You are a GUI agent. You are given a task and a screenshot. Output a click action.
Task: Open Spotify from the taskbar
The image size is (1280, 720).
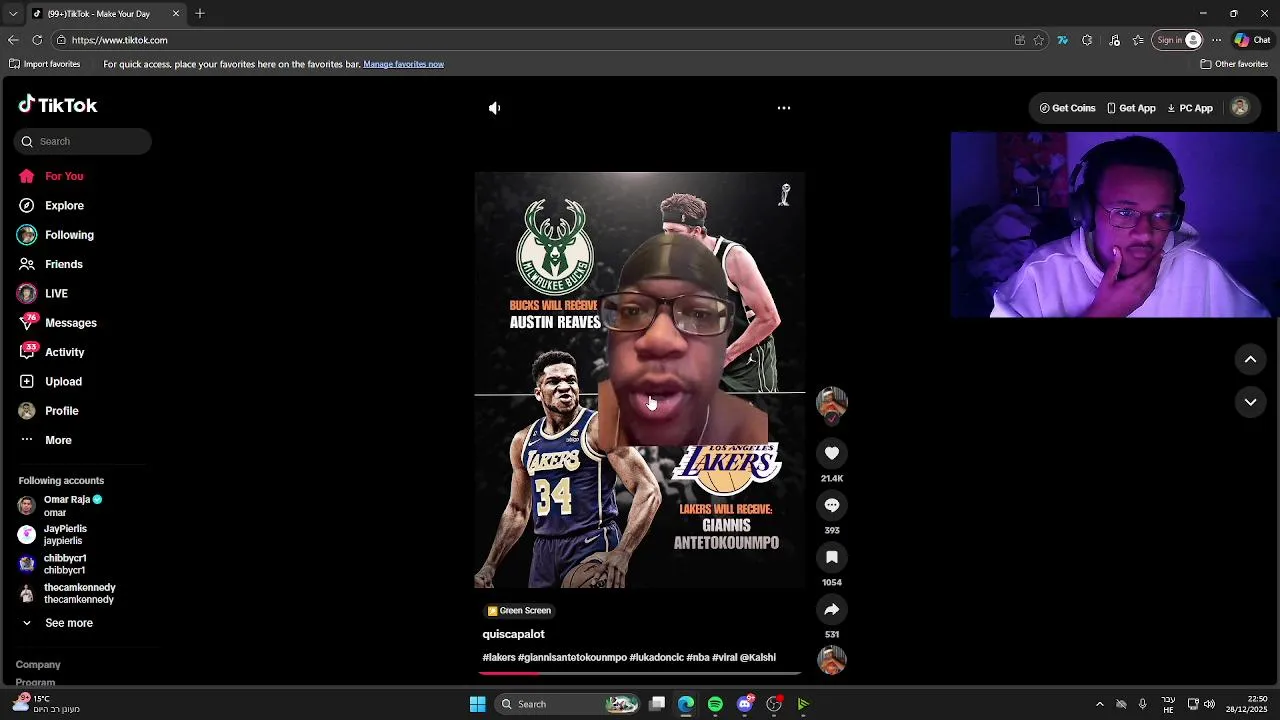pos(715,704)
